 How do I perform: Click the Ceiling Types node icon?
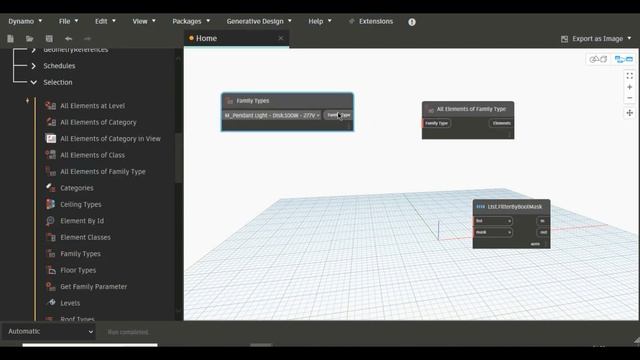click(x=51, y=204)
